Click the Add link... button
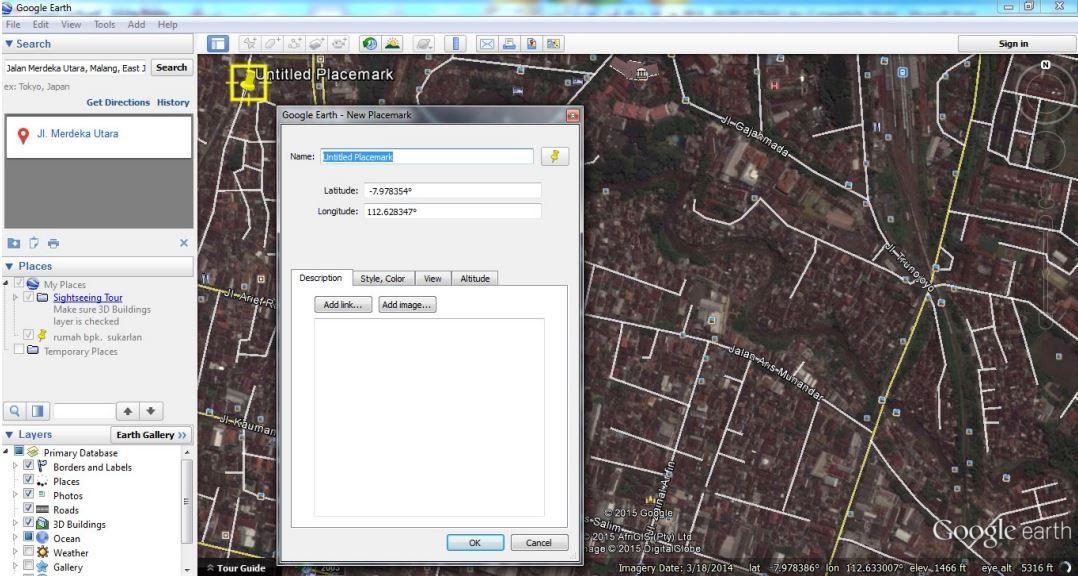The width and height of the screenshot is (1078, 576). click(344, 304)
